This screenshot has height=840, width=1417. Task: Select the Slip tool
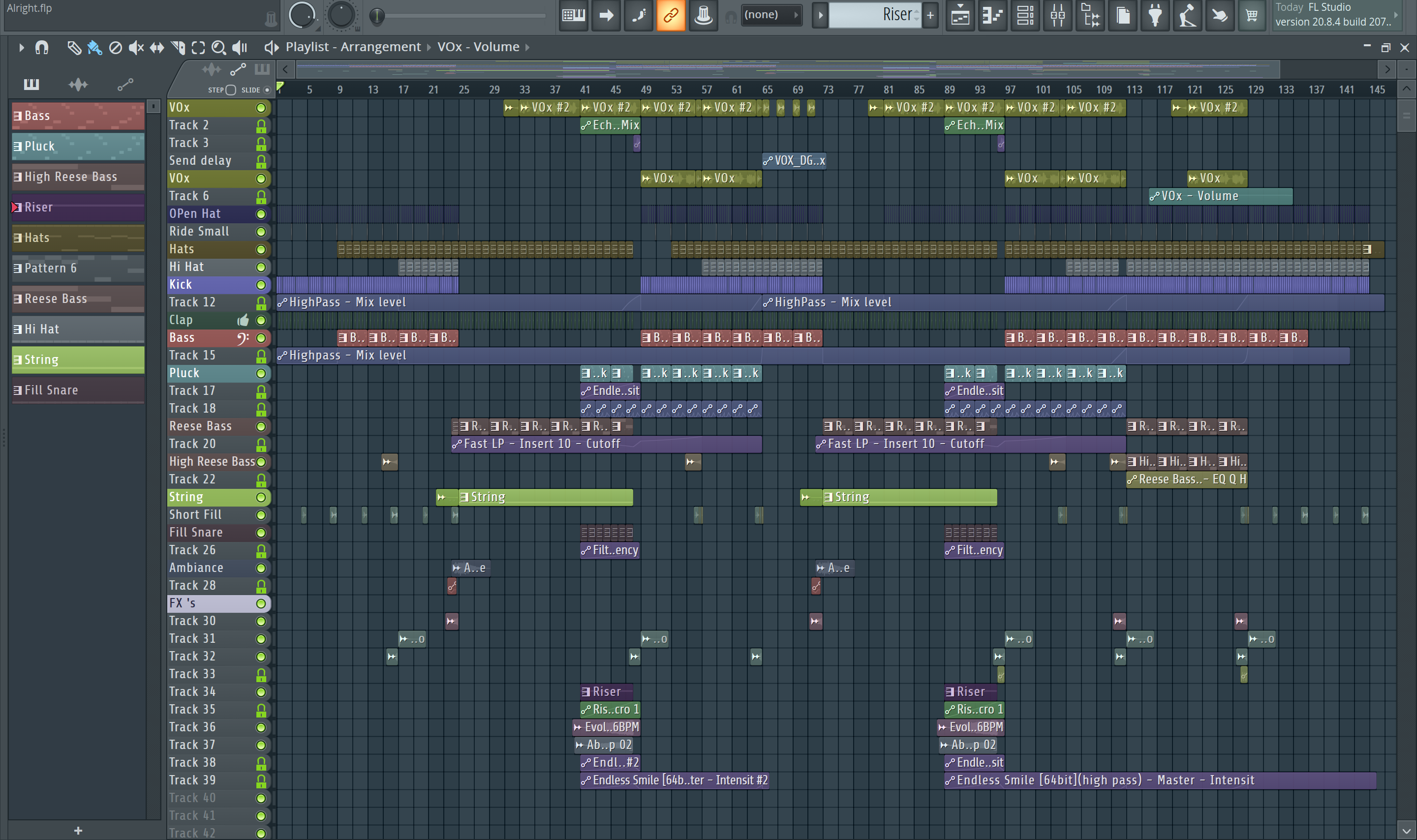pos(157,48)
